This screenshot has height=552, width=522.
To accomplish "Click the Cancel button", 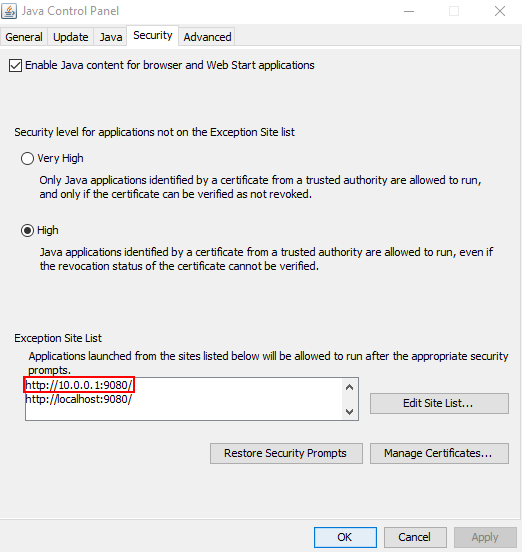I will coord(415,537).
